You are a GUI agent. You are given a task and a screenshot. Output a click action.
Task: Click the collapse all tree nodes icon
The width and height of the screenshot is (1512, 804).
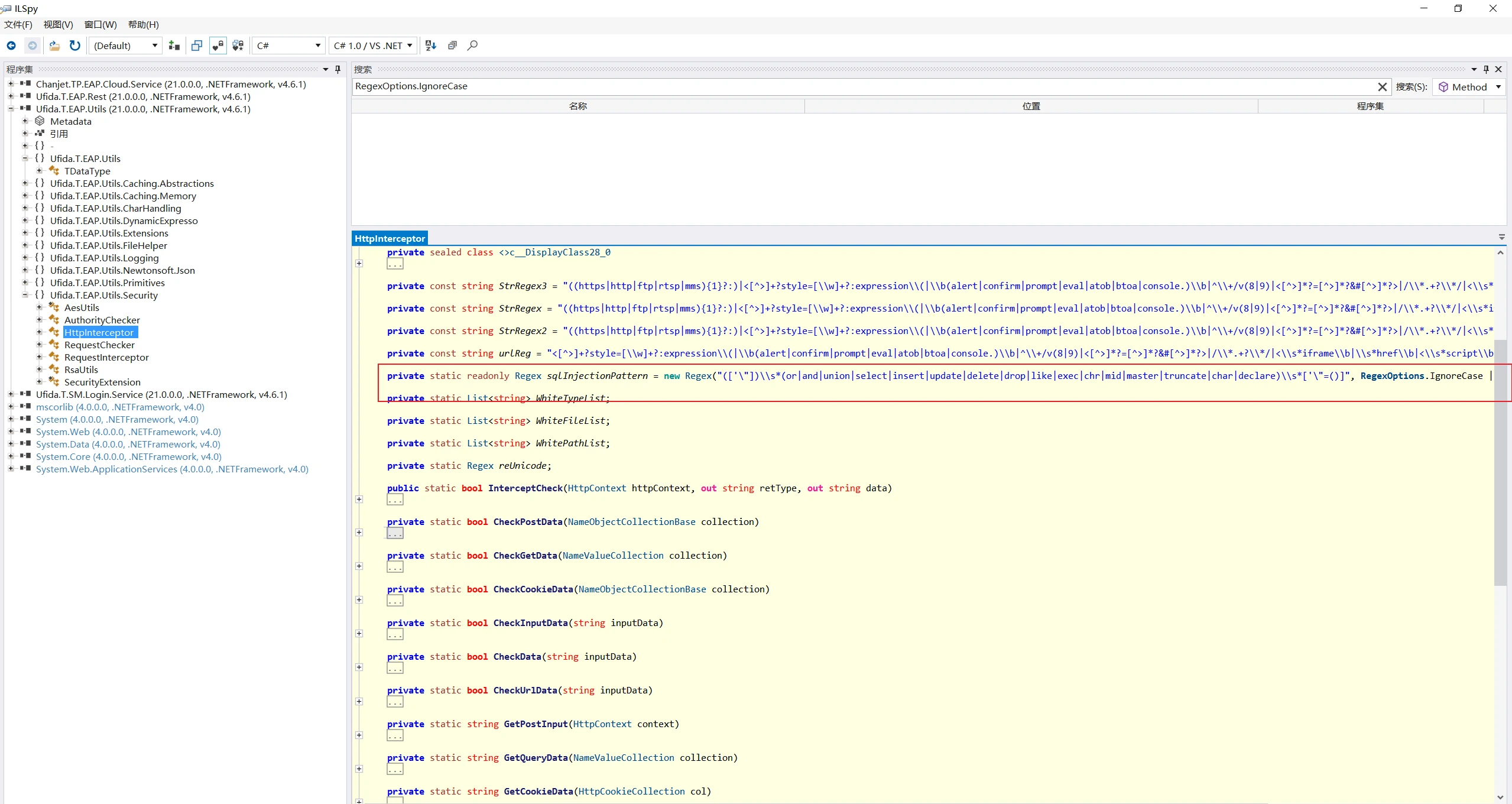point(452,46)
